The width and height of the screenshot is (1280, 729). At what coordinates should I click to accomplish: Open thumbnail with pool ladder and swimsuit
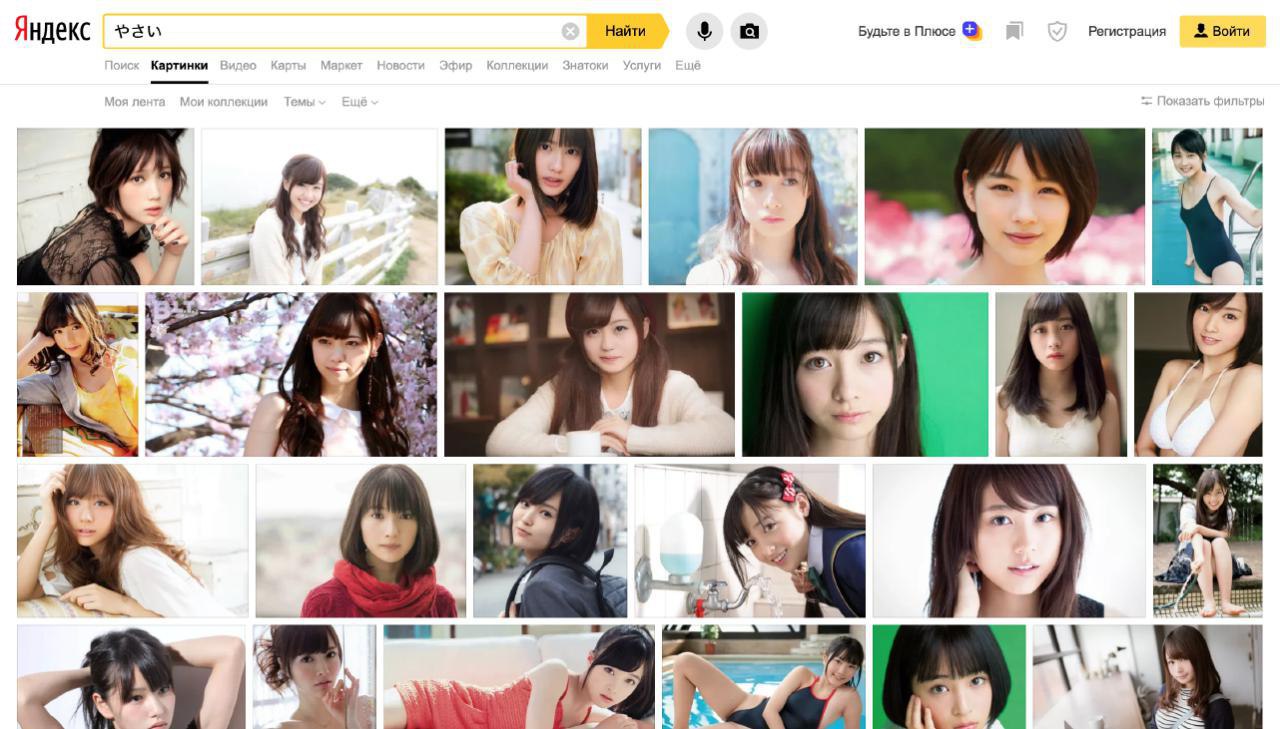pyautogui.click(x=1207, y=206)
